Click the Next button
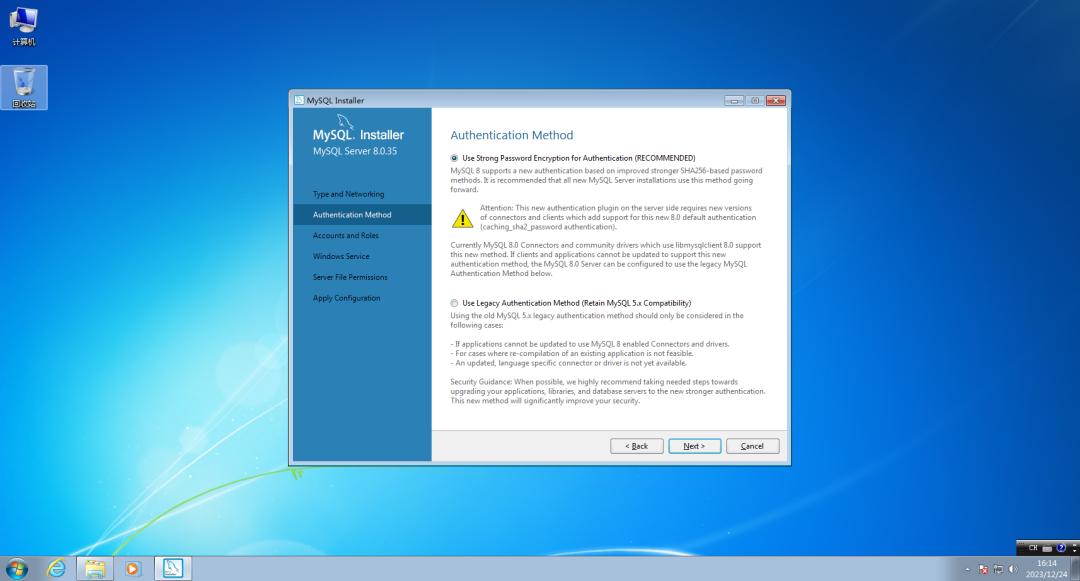The width and height of the screenshot is (1080, 581). pos(694,446)
